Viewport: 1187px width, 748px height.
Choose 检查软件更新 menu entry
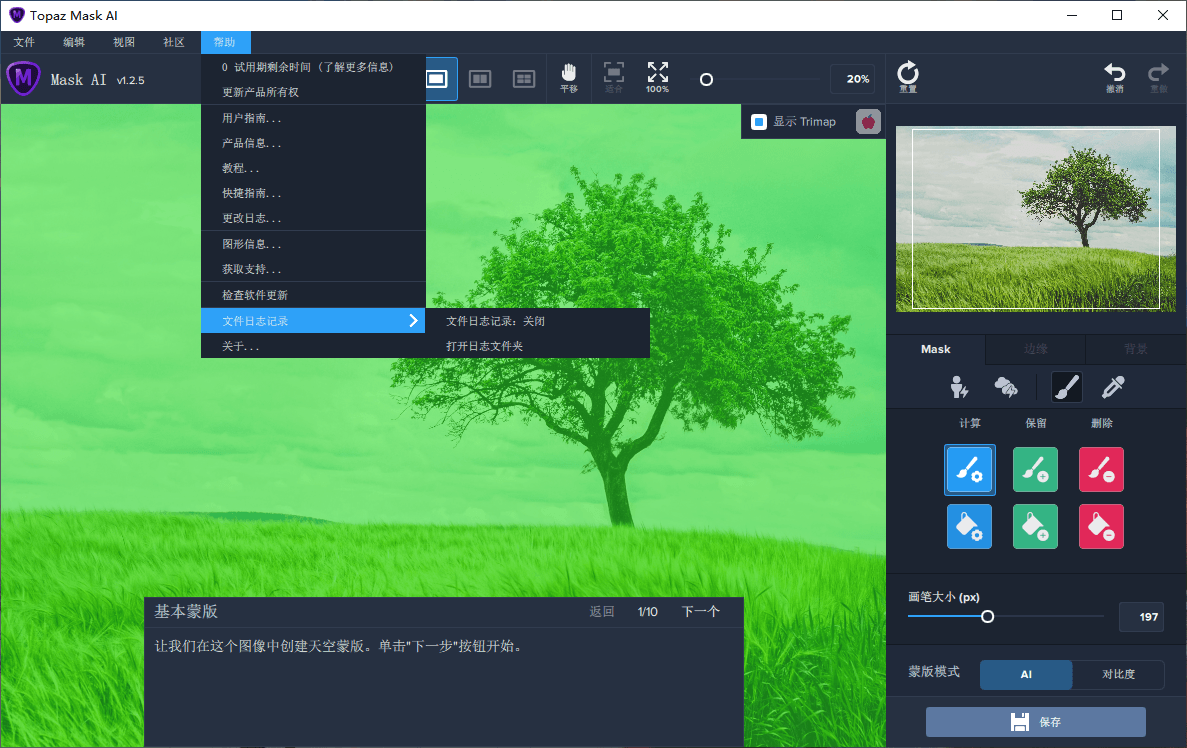[313, 295]
